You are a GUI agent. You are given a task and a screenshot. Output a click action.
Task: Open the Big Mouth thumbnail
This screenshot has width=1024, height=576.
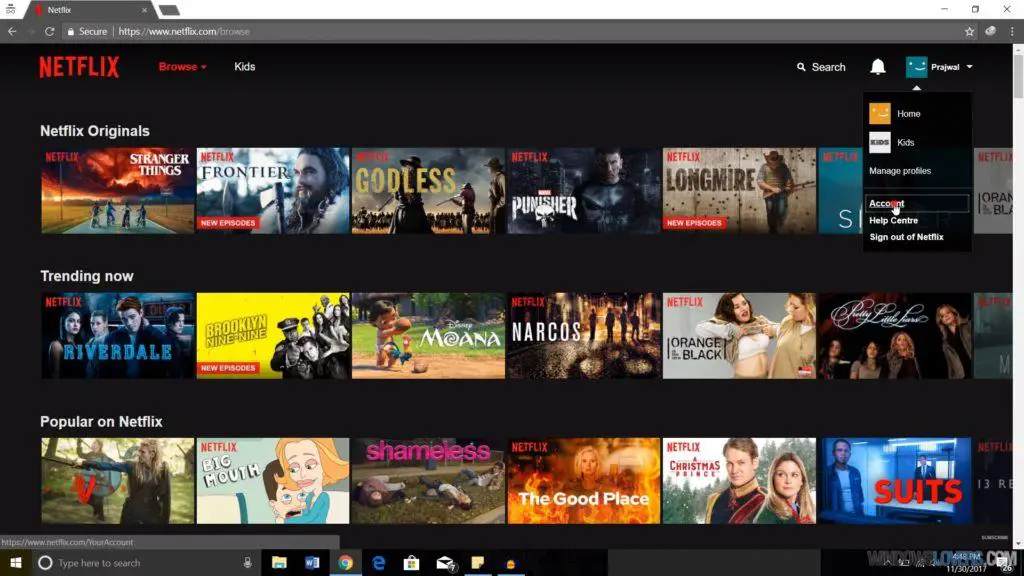point(273,481)
